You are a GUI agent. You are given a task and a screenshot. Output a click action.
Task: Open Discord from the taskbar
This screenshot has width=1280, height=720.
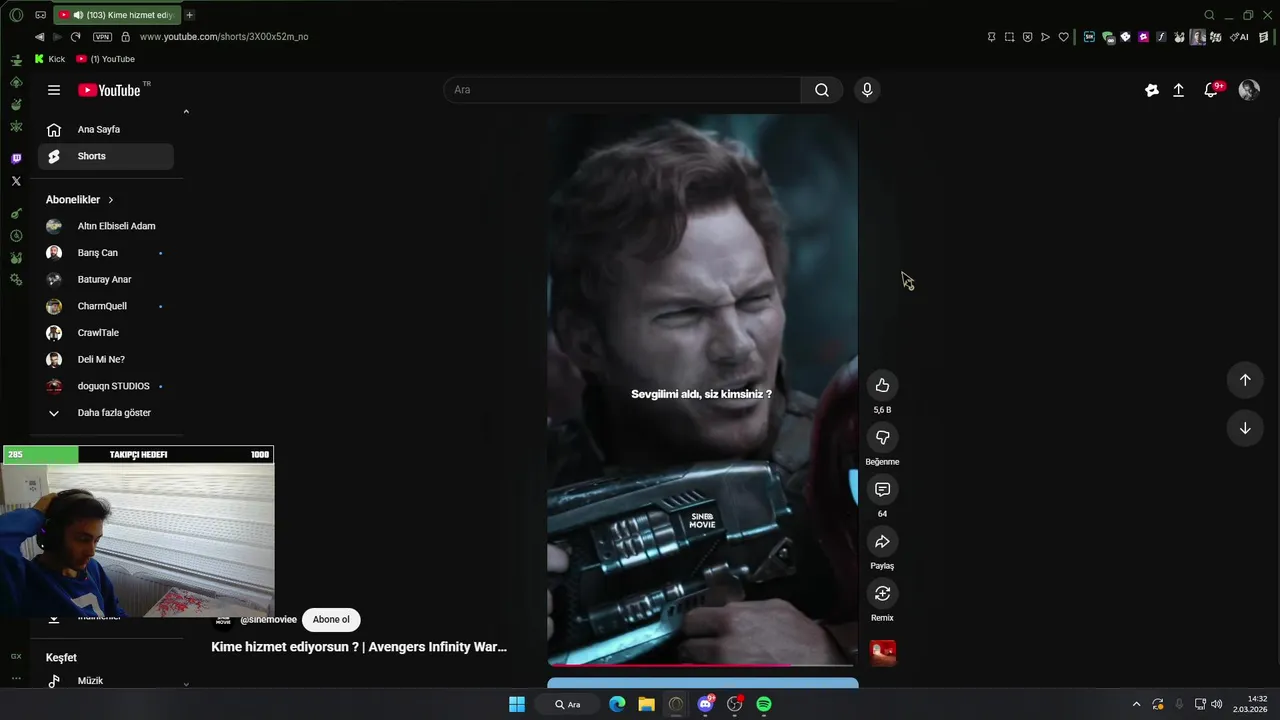706,704
